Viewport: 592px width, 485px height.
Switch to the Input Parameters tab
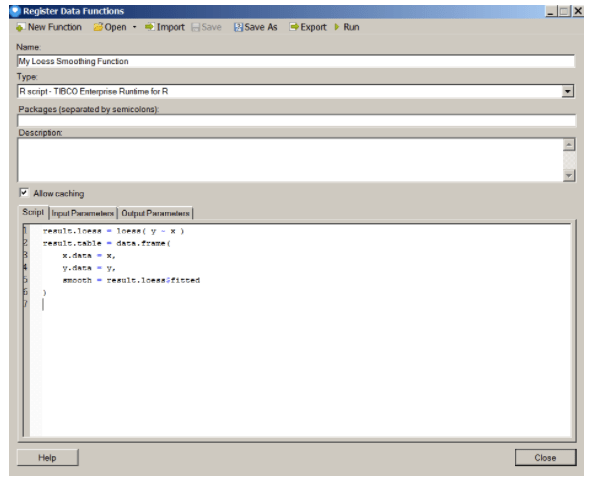click(83, 213)
